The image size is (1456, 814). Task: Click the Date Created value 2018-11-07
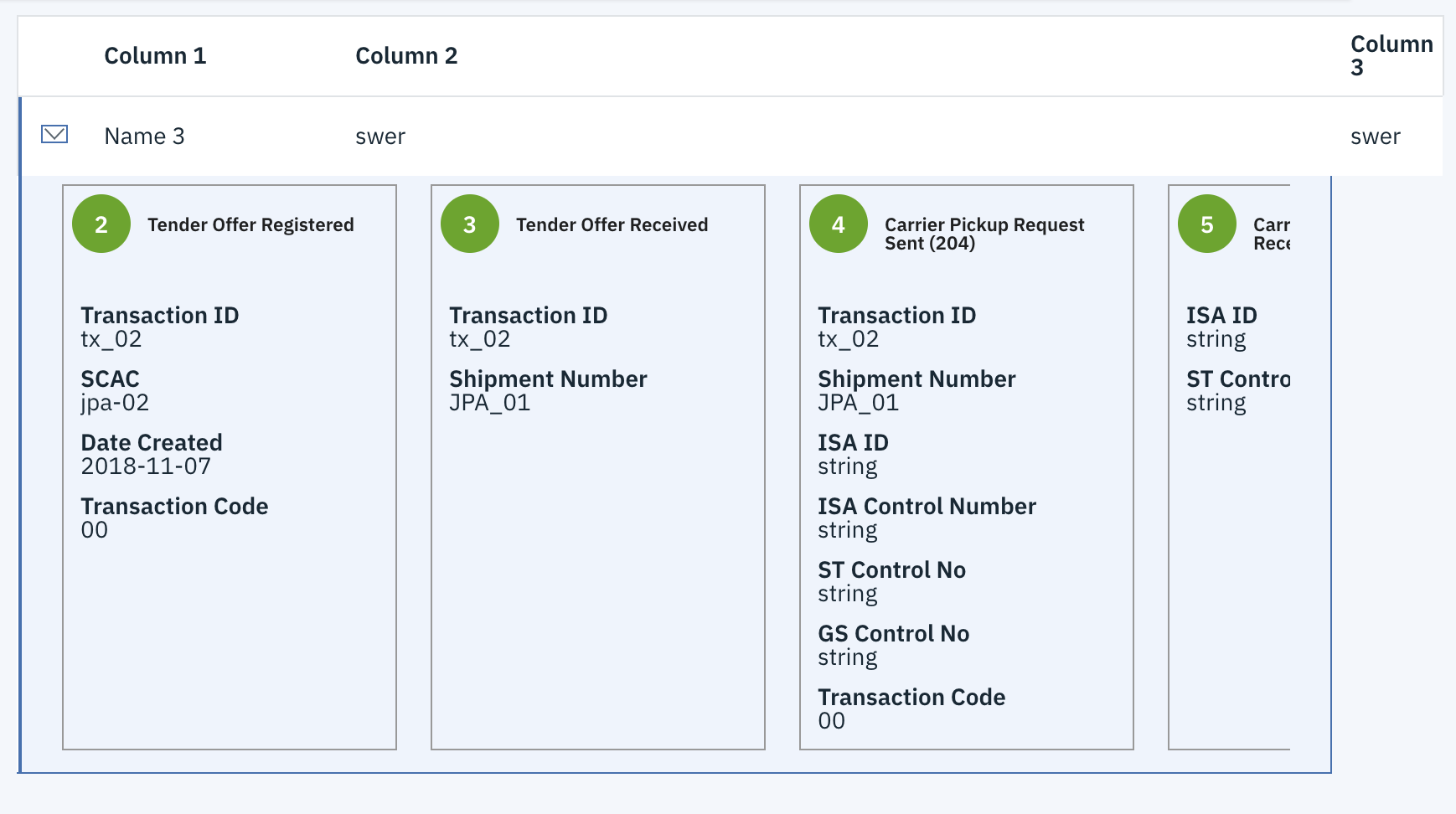pyautogui.click(x=146, y=466)
